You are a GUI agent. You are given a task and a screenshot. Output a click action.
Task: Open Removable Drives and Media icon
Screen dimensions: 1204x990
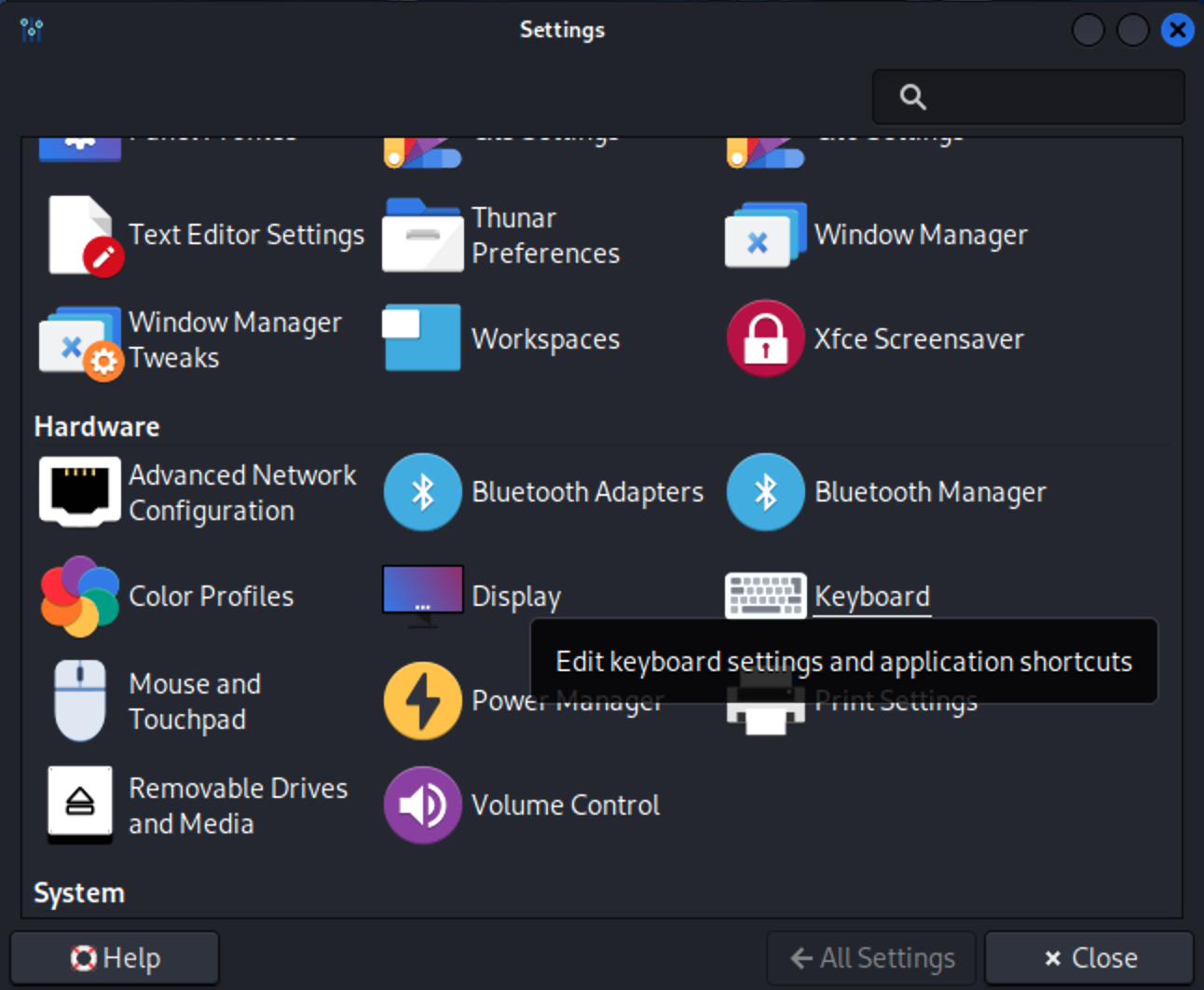tap(80, 805)
